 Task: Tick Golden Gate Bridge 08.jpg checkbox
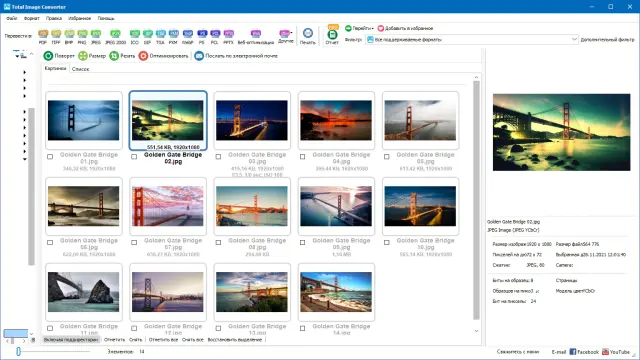(218, 242)
